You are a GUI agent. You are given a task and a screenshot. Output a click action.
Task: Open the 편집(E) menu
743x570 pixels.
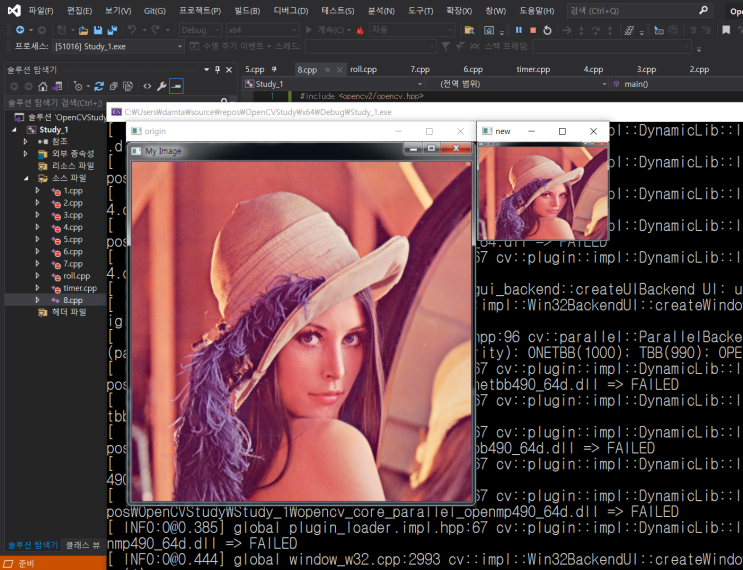[79, 10]
